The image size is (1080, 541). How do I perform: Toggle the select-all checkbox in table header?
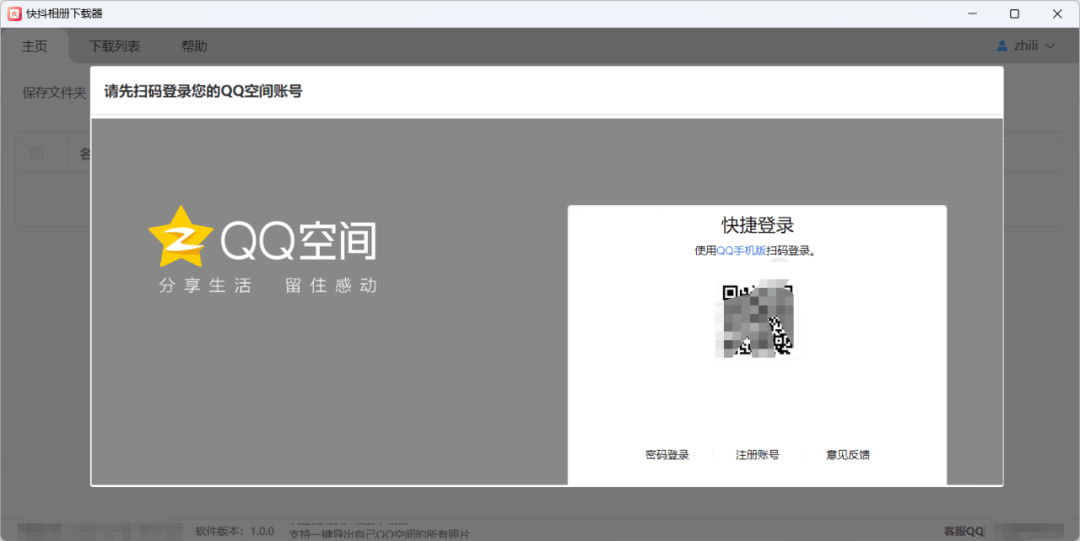point(36,154)
